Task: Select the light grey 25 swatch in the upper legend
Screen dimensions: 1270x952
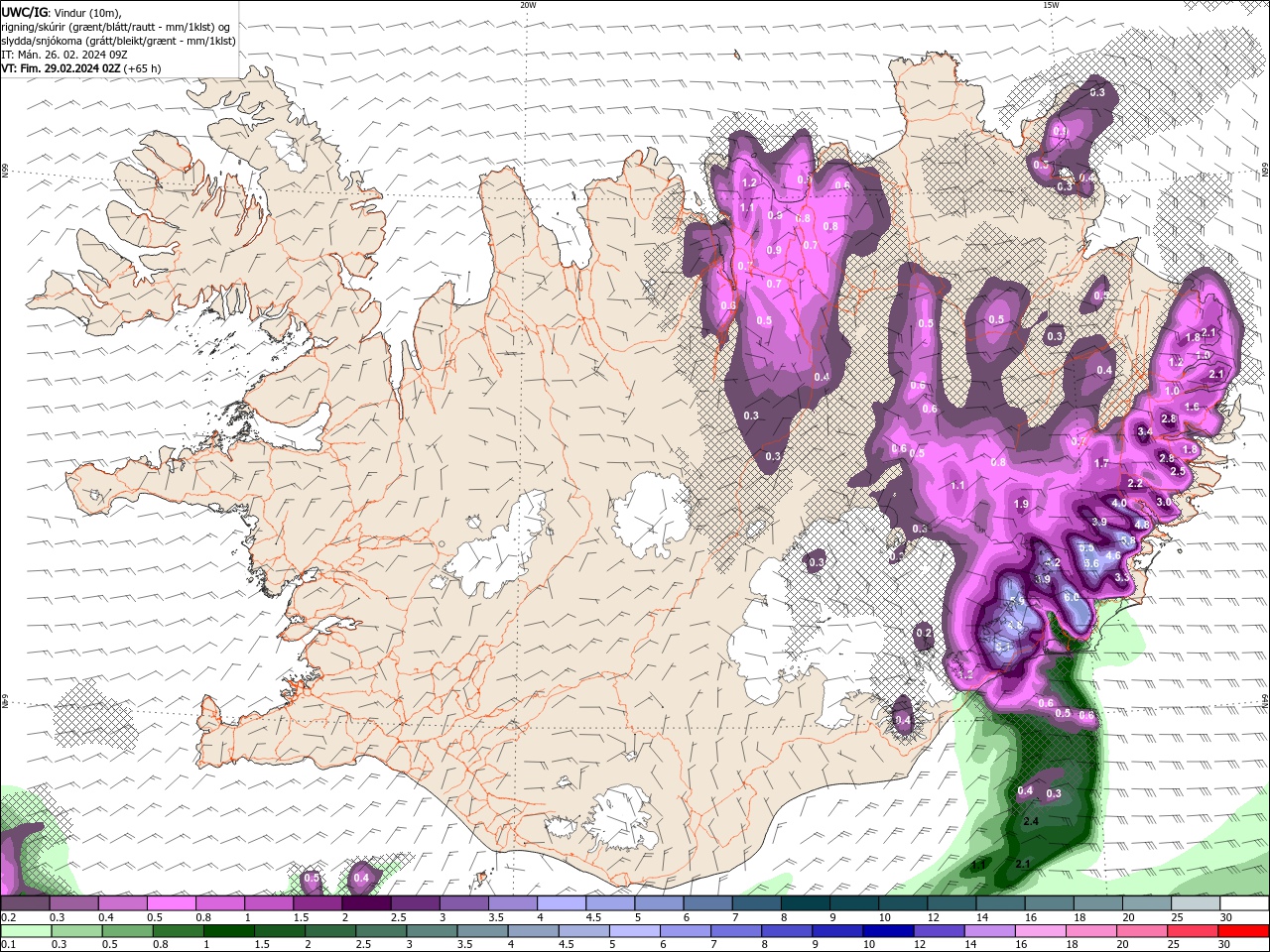Action: [x=1195, y=903]
